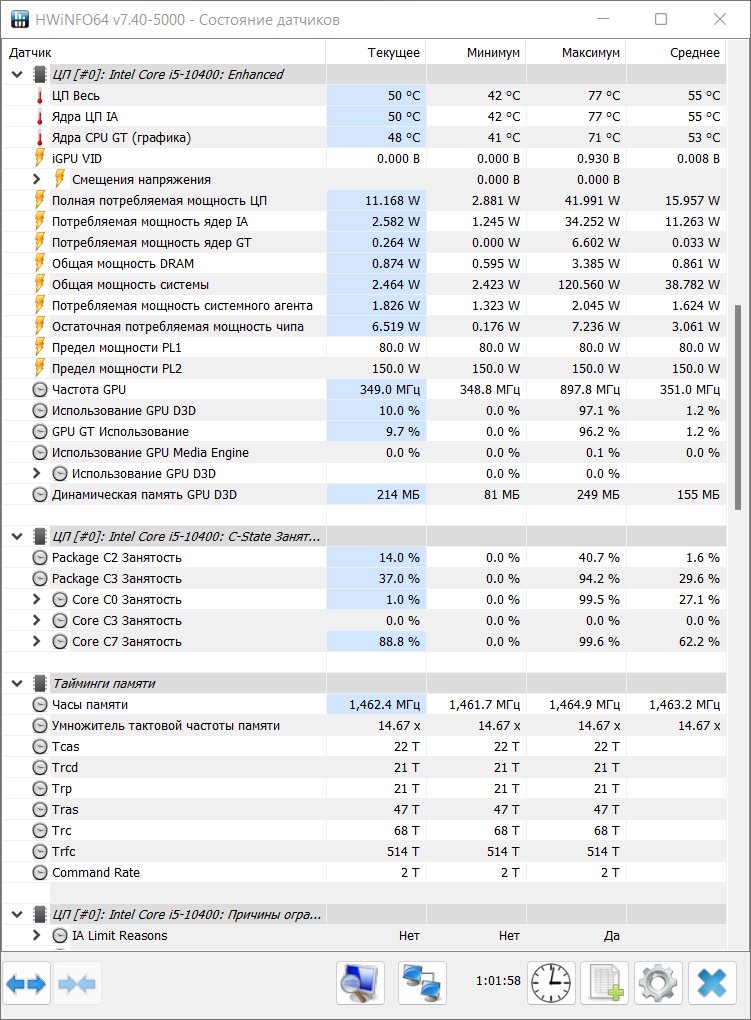Image resolution: width=751 pixels, height=1020 pixels.
Task: Expand the Использование GPU D3D sub-row
Action: click(37, 473)
